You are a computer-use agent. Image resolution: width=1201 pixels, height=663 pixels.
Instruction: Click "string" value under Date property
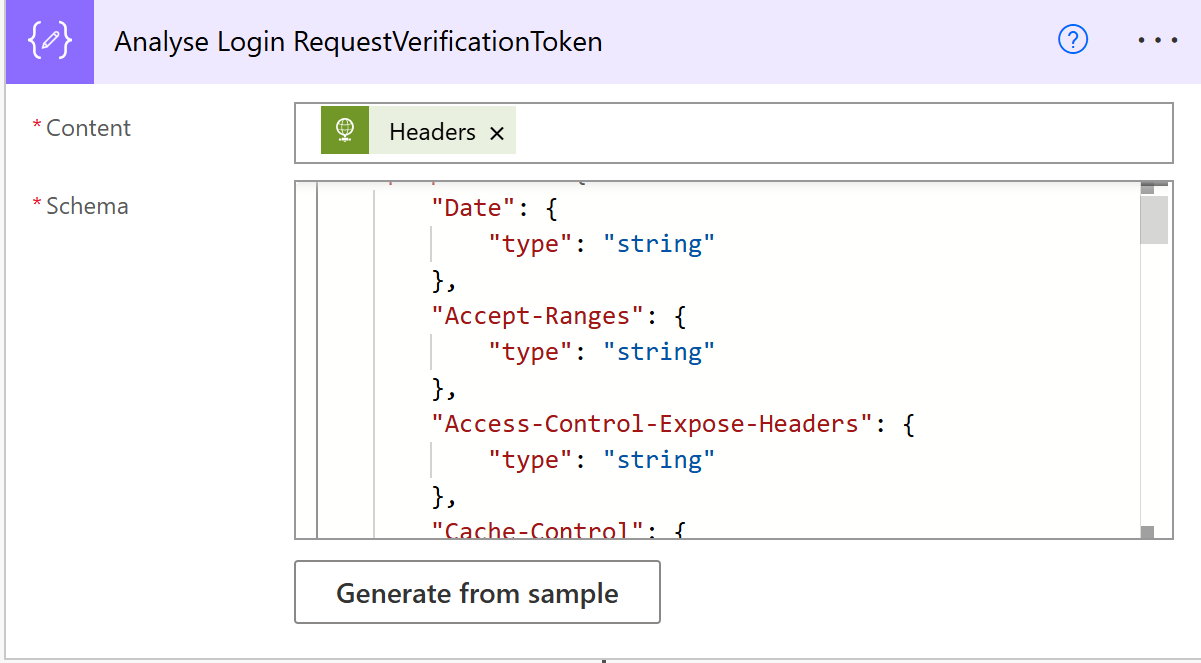click(x=659, y=244)
